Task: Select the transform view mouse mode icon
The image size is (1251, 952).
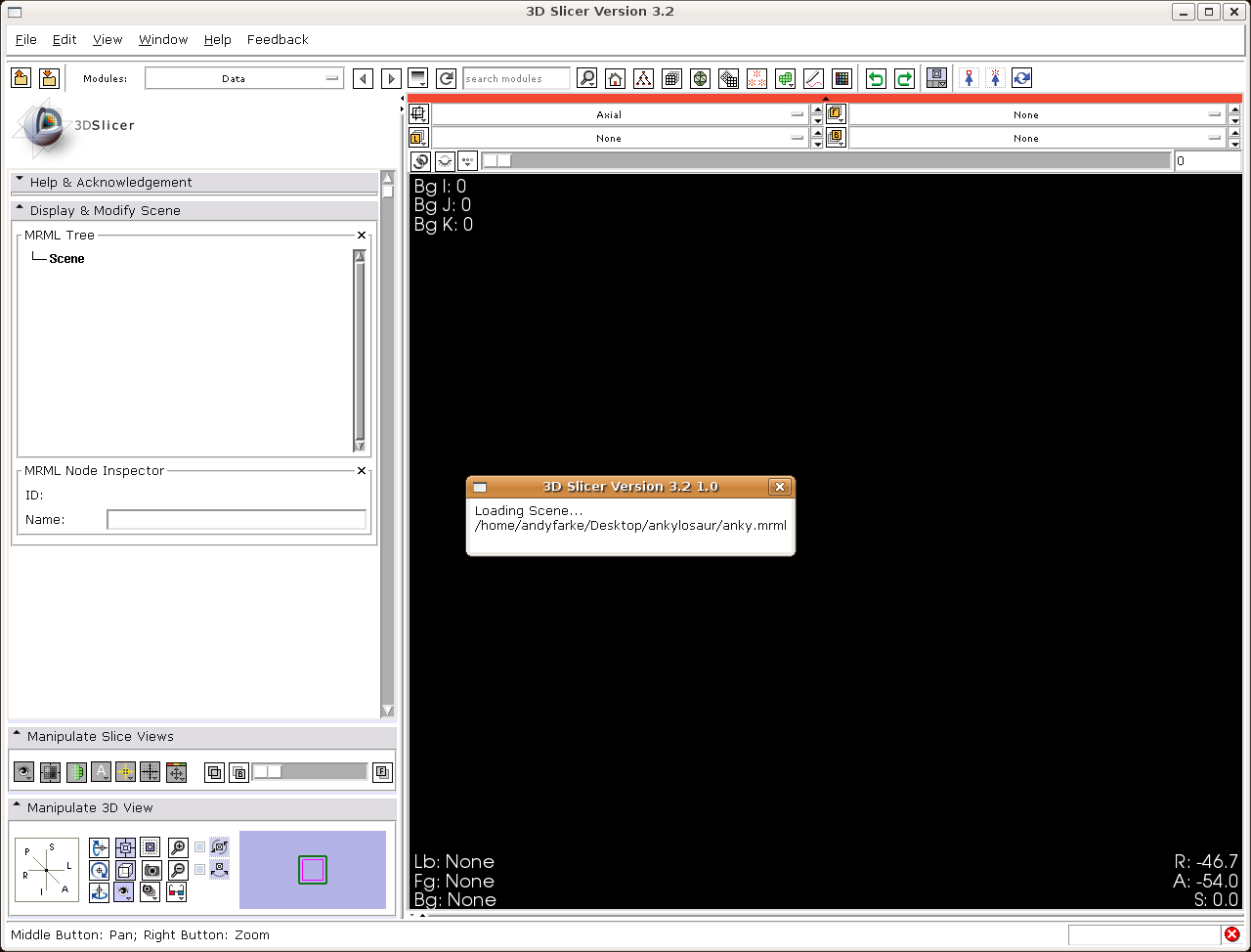Action: [x=1021, y=78]
